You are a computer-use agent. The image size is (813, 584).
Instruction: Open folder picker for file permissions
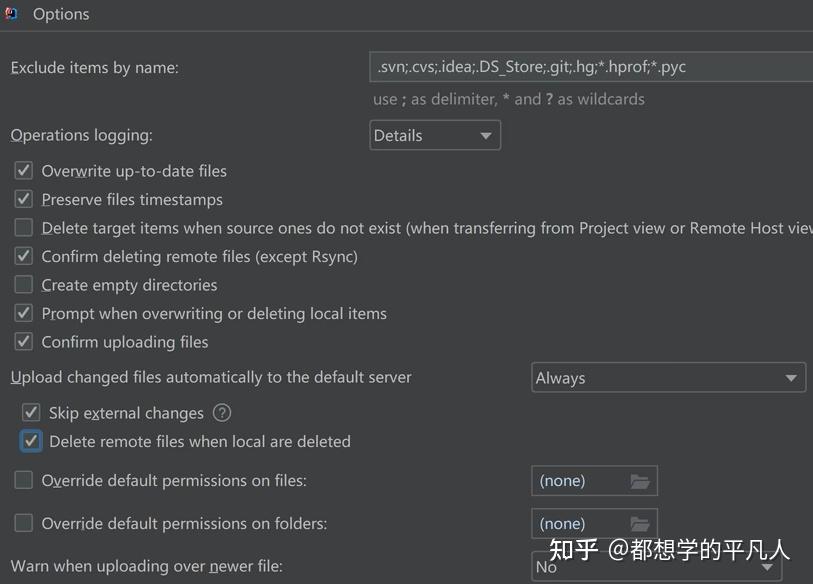[x=641, y=480]
